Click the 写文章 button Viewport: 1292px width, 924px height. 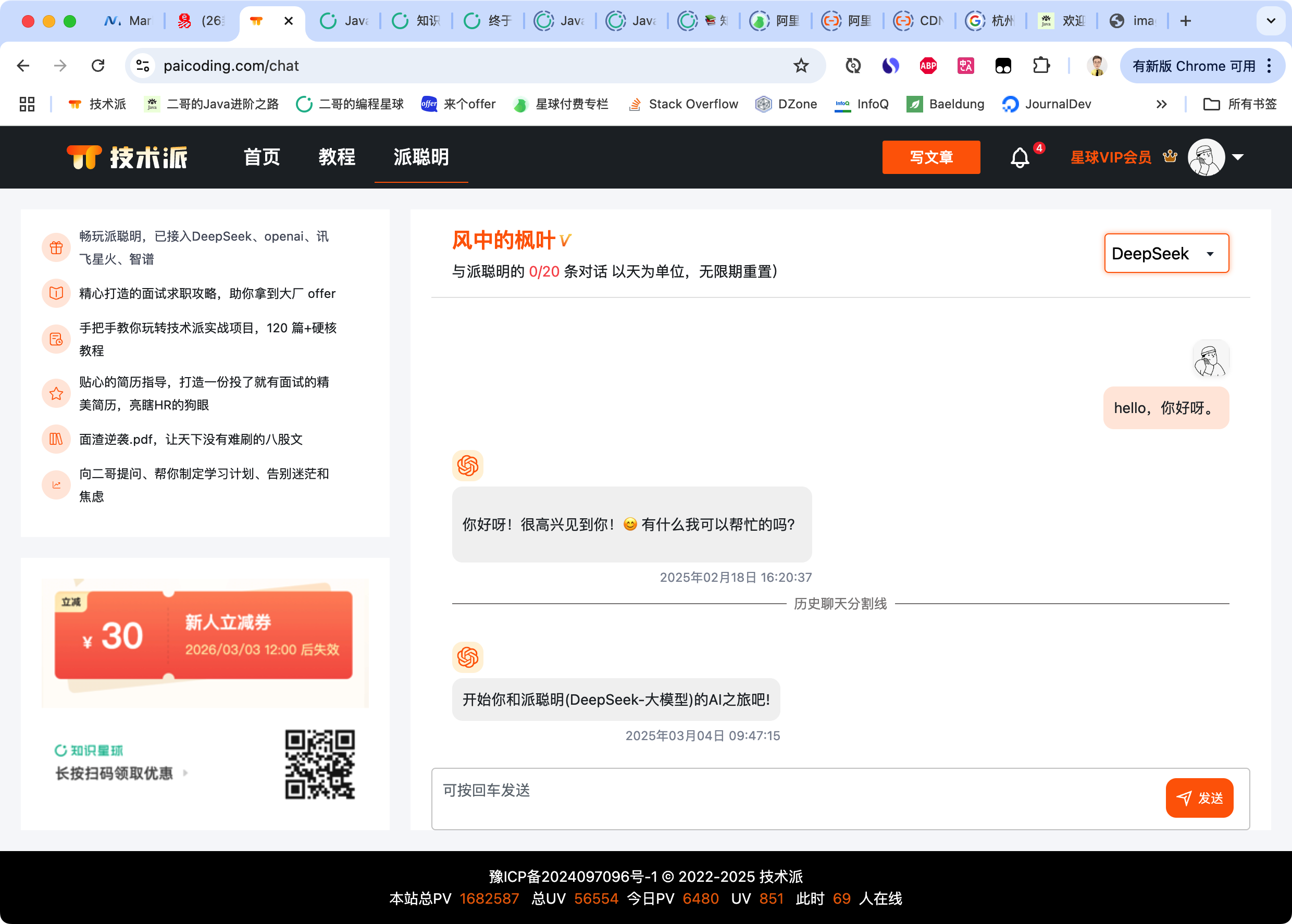tap(931, 158)
